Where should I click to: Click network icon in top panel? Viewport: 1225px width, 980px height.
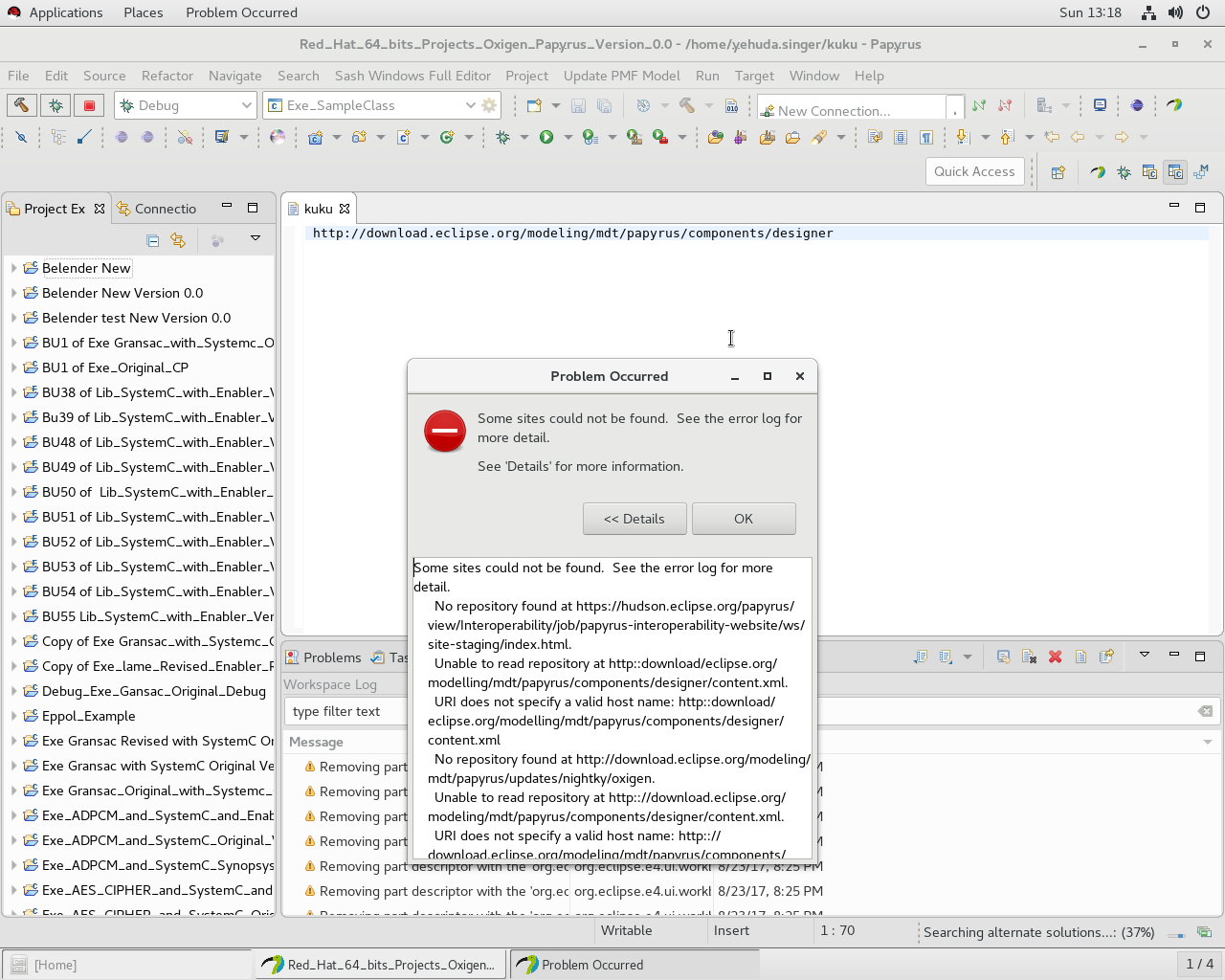(1148, 12)
